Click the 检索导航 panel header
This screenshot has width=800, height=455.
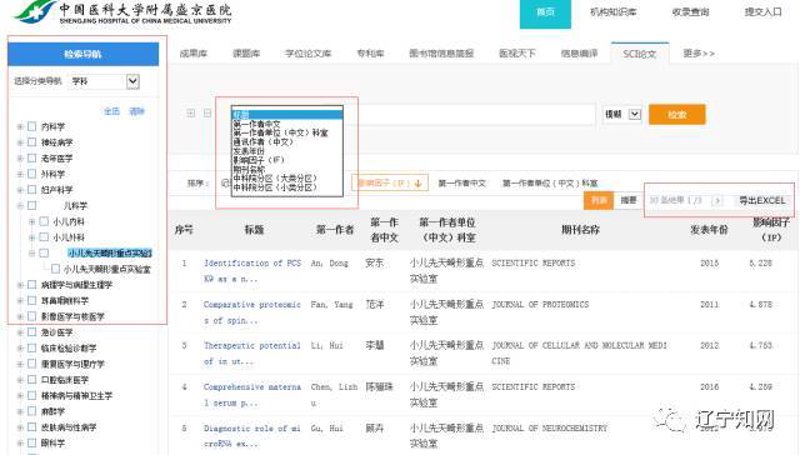click(83, 54)
